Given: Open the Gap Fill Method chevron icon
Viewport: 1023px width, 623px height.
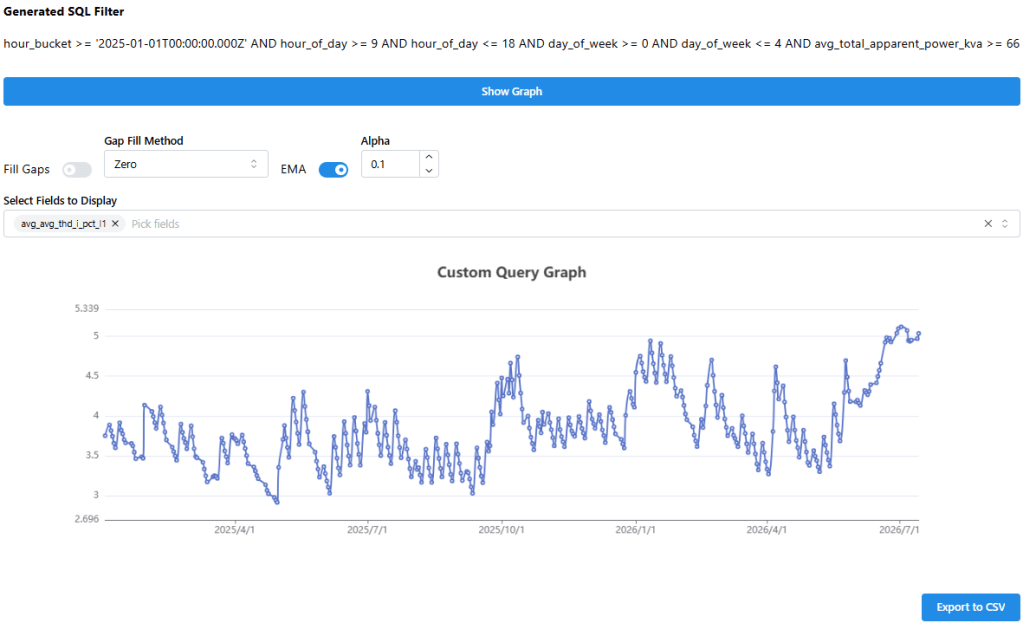Looking at the screenshot, I should click(254, 164).
